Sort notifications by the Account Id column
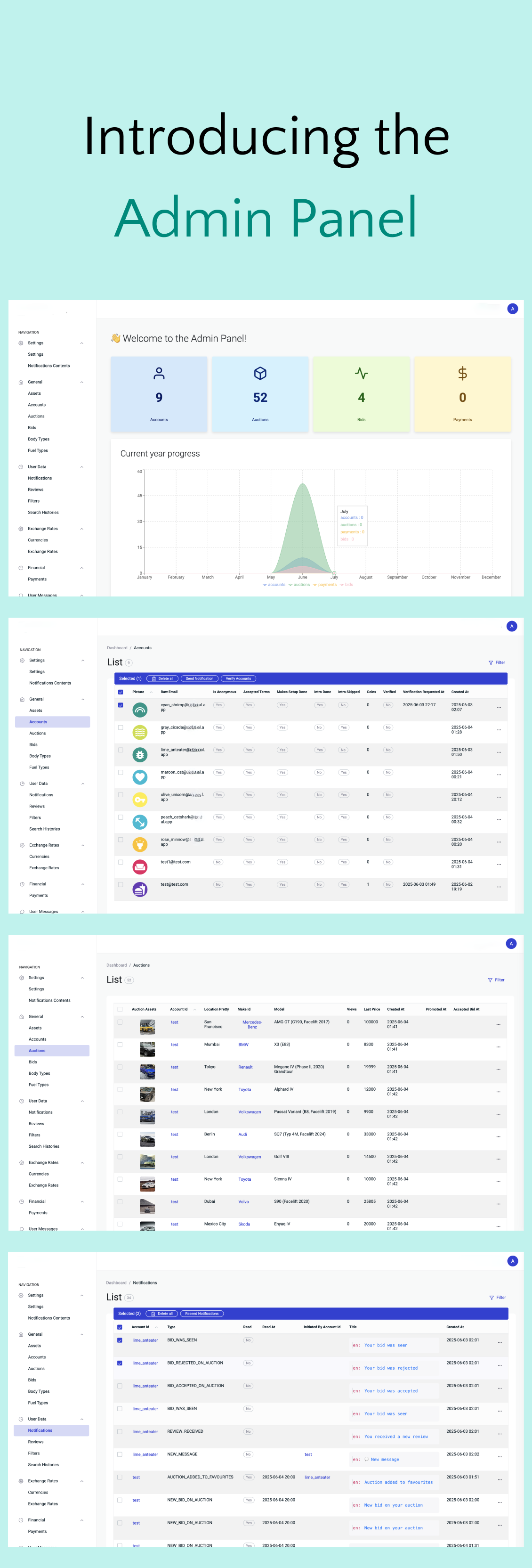The image size is (532, 1568). [156, 1327]
